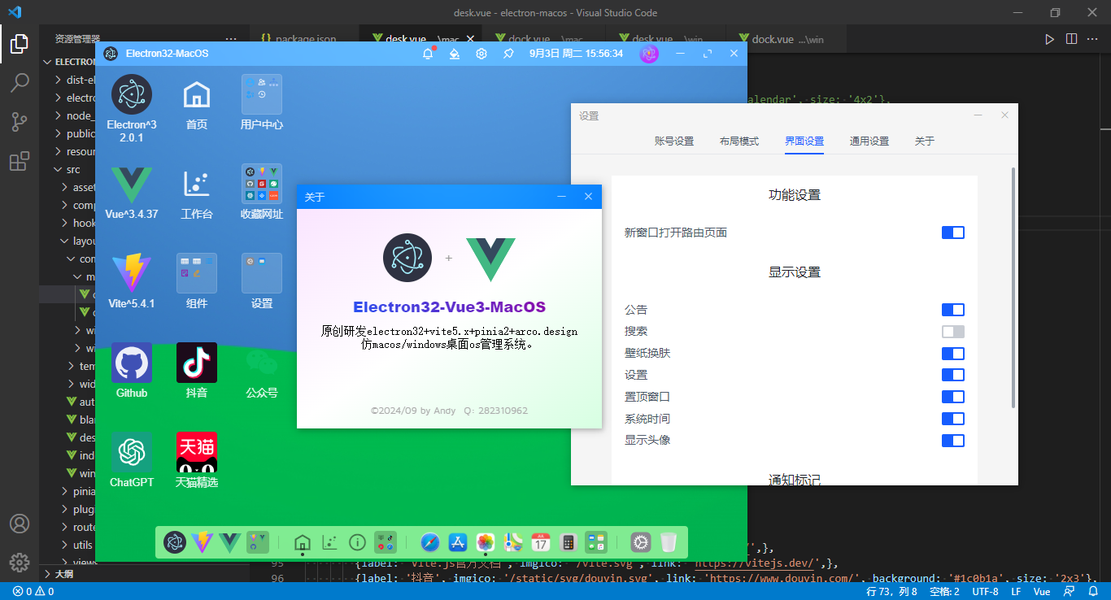Open the 组件 components folder

(196, 281)
